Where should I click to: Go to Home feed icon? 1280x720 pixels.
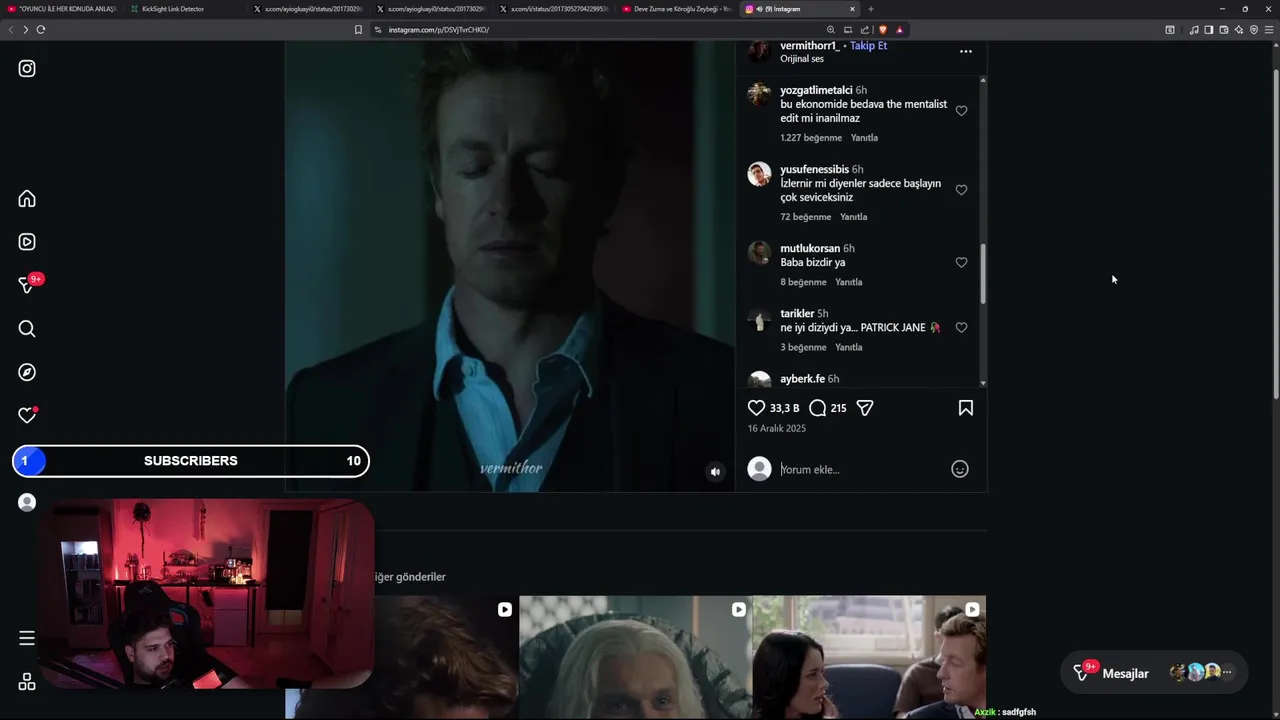(x=27, y=198)
